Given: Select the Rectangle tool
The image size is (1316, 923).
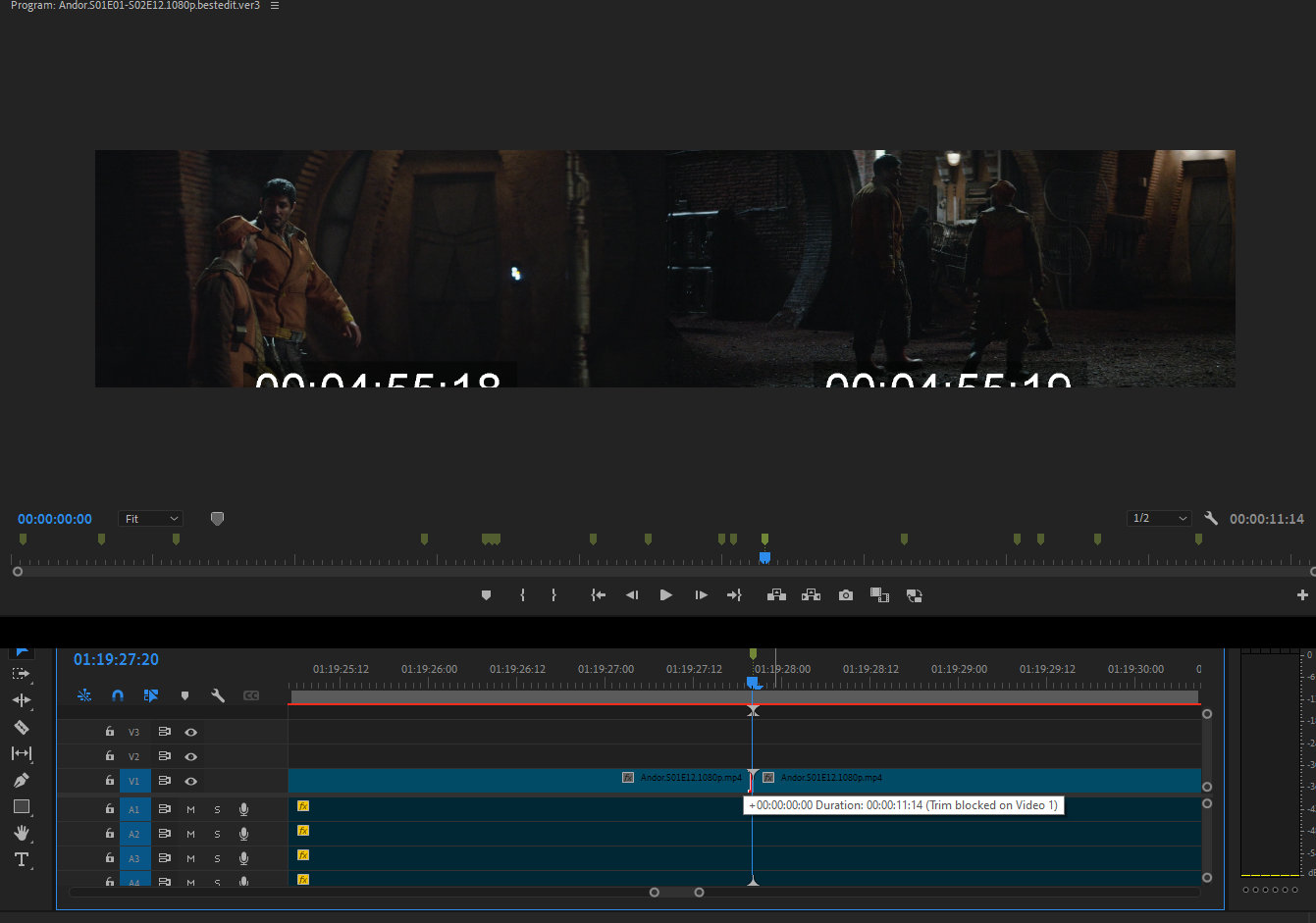Looking at the screenshot, I should tap(21, 806).
